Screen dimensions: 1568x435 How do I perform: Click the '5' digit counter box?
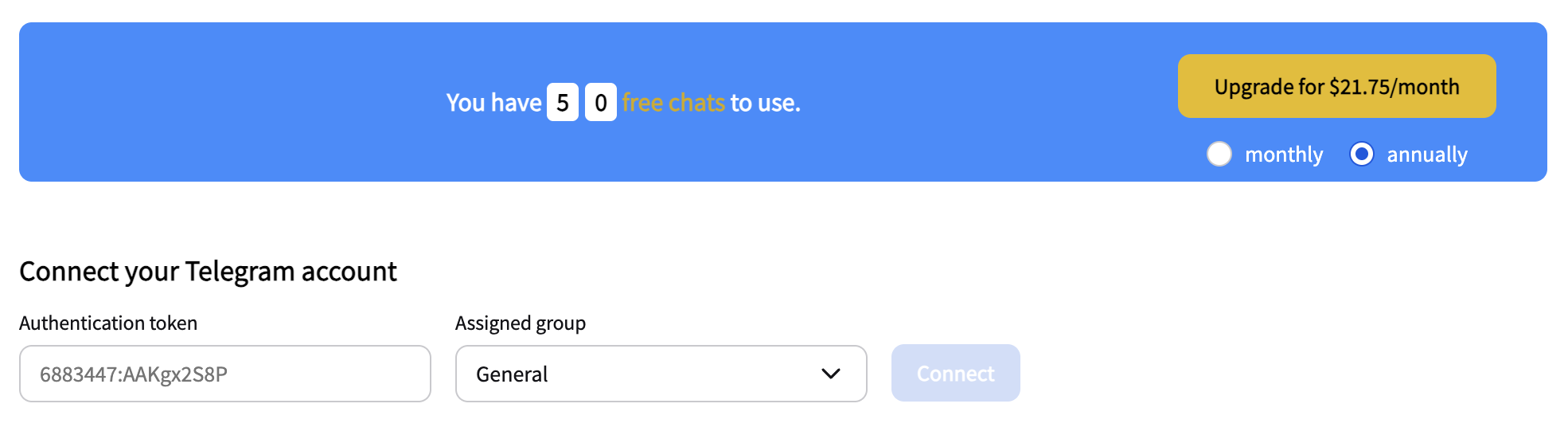563,103
